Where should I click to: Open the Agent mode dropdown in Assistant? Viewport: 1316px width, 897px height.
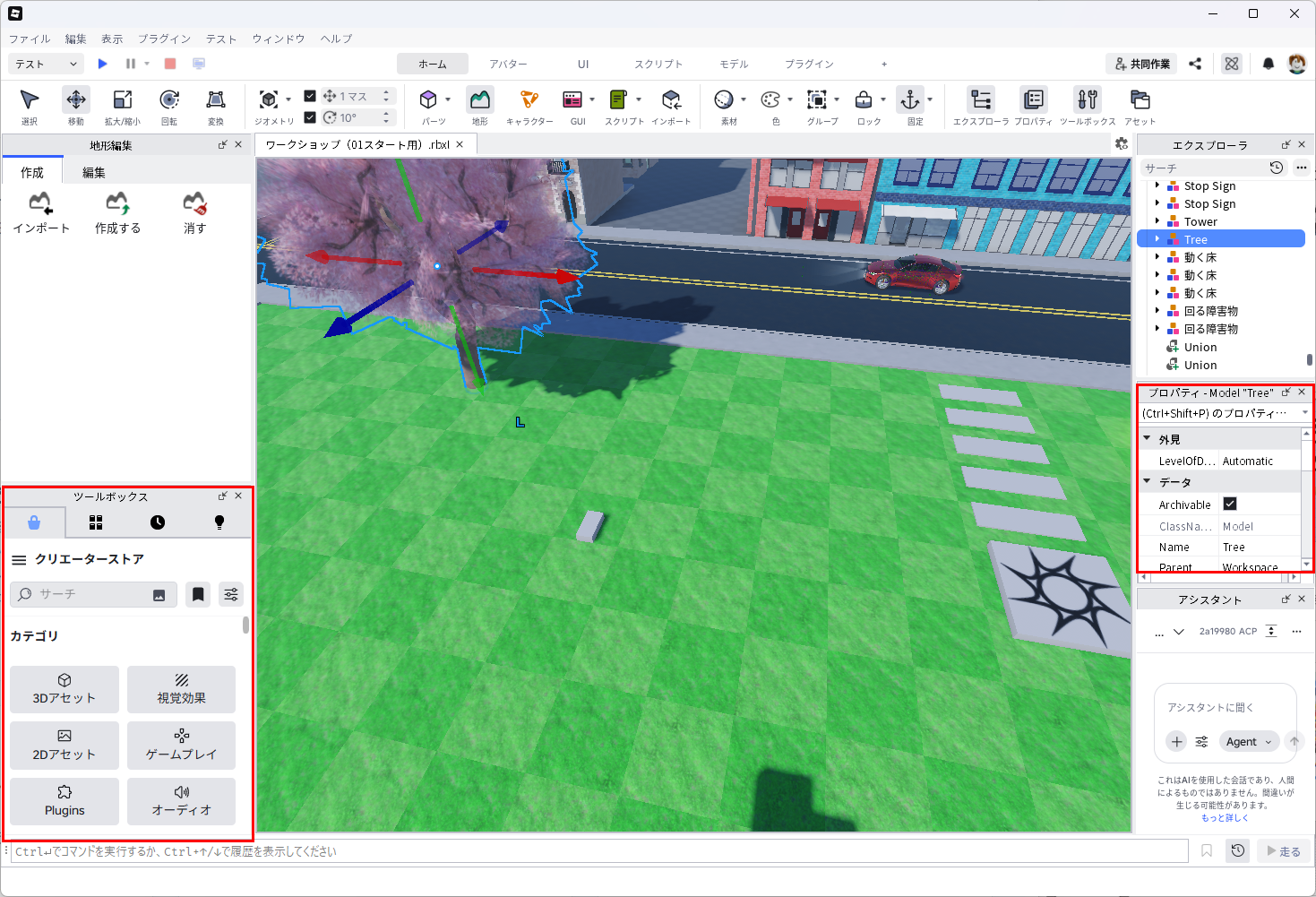pyautogui.click(x=1249, y=742)
